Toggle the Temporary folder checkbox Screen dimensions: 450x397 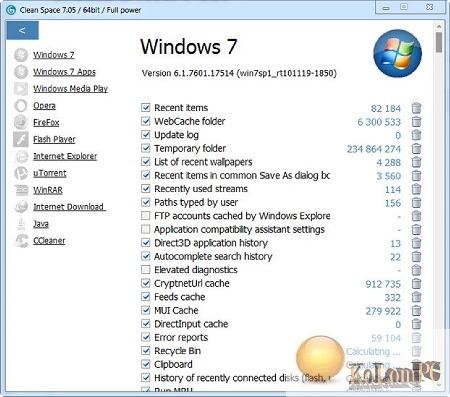click(x=146, y=148)
